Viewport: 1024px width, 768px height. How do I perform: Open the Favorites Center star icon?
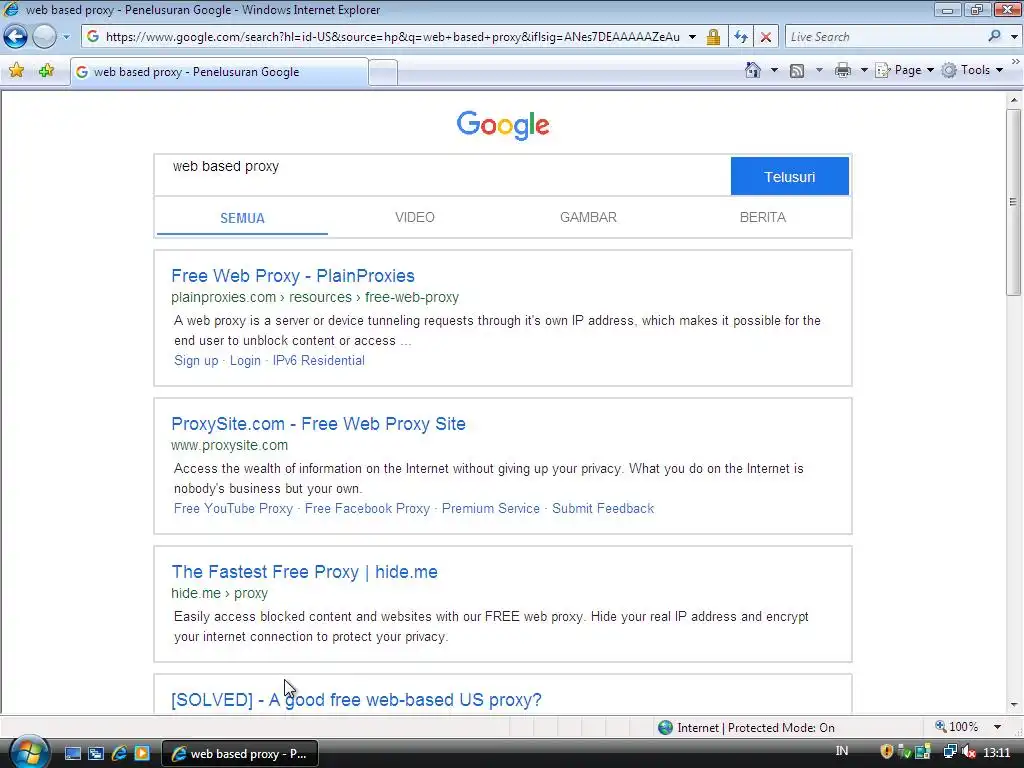click(16, 70)
